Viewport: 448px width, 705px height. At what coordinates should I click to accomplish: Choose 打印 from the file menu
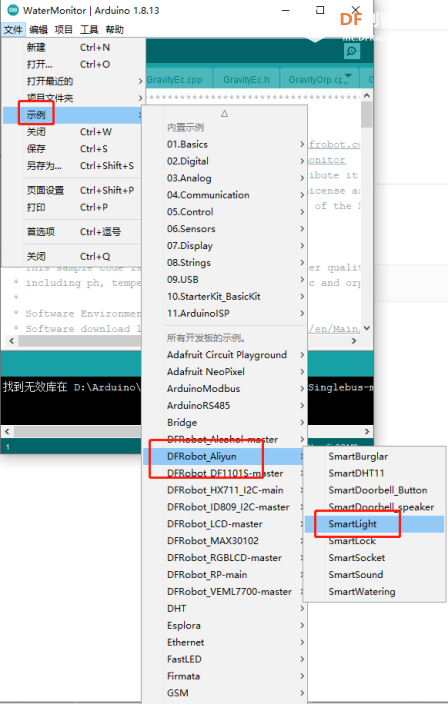pos(73,207)
